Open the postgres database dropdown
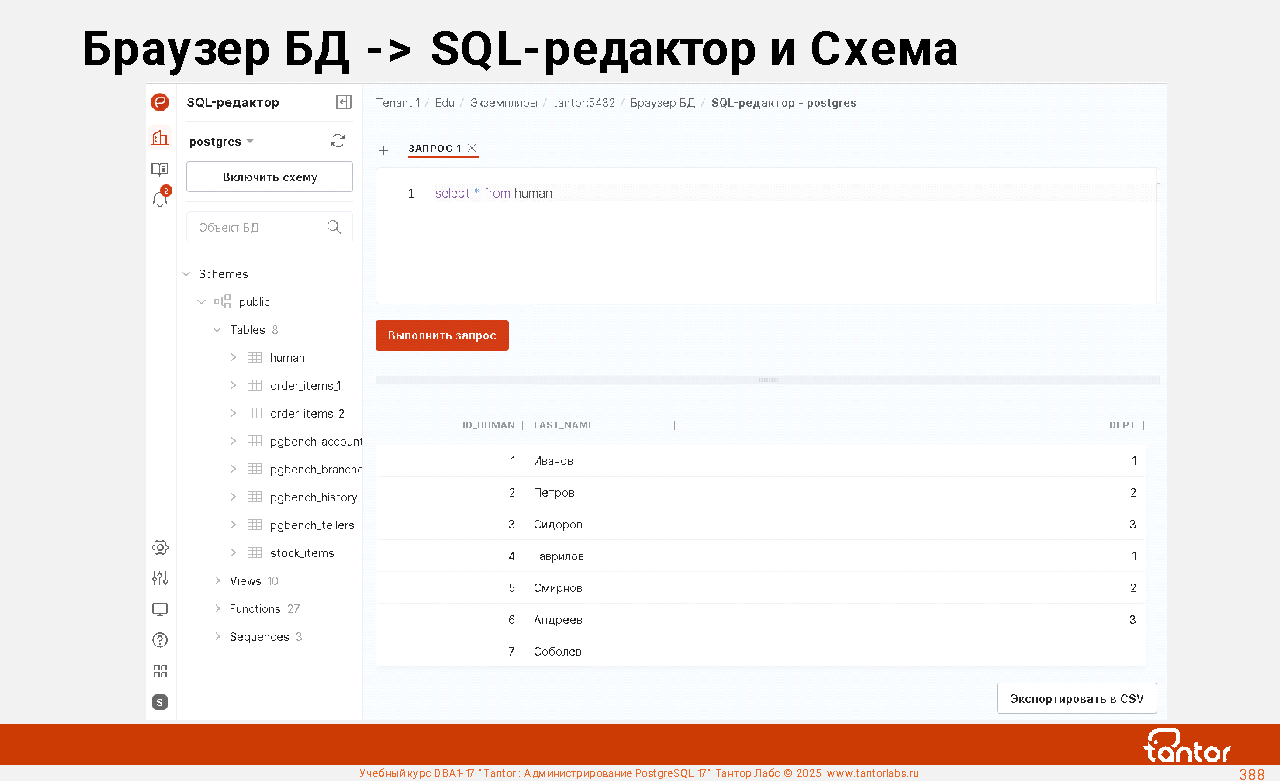The image size is (1280, 781). (x=221, y=142)
